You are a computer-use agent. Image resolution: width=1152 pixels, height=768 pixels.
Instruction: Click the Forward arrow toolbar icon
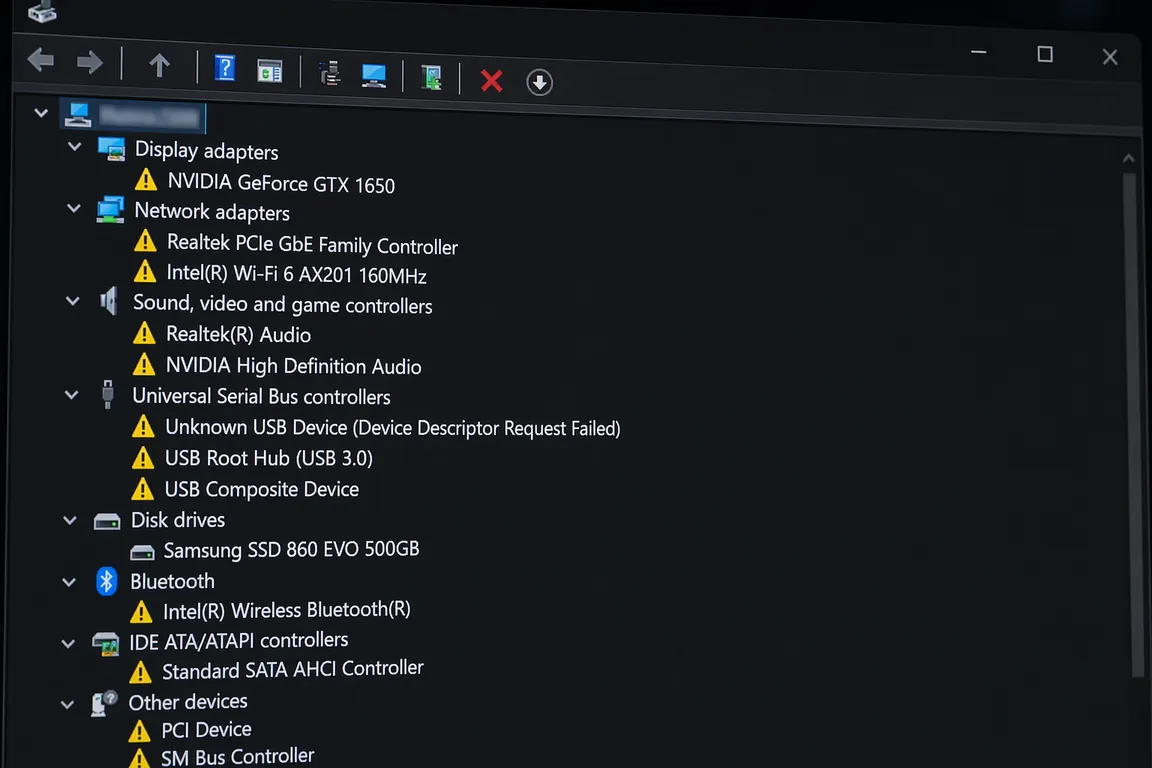tap(90, 62)
